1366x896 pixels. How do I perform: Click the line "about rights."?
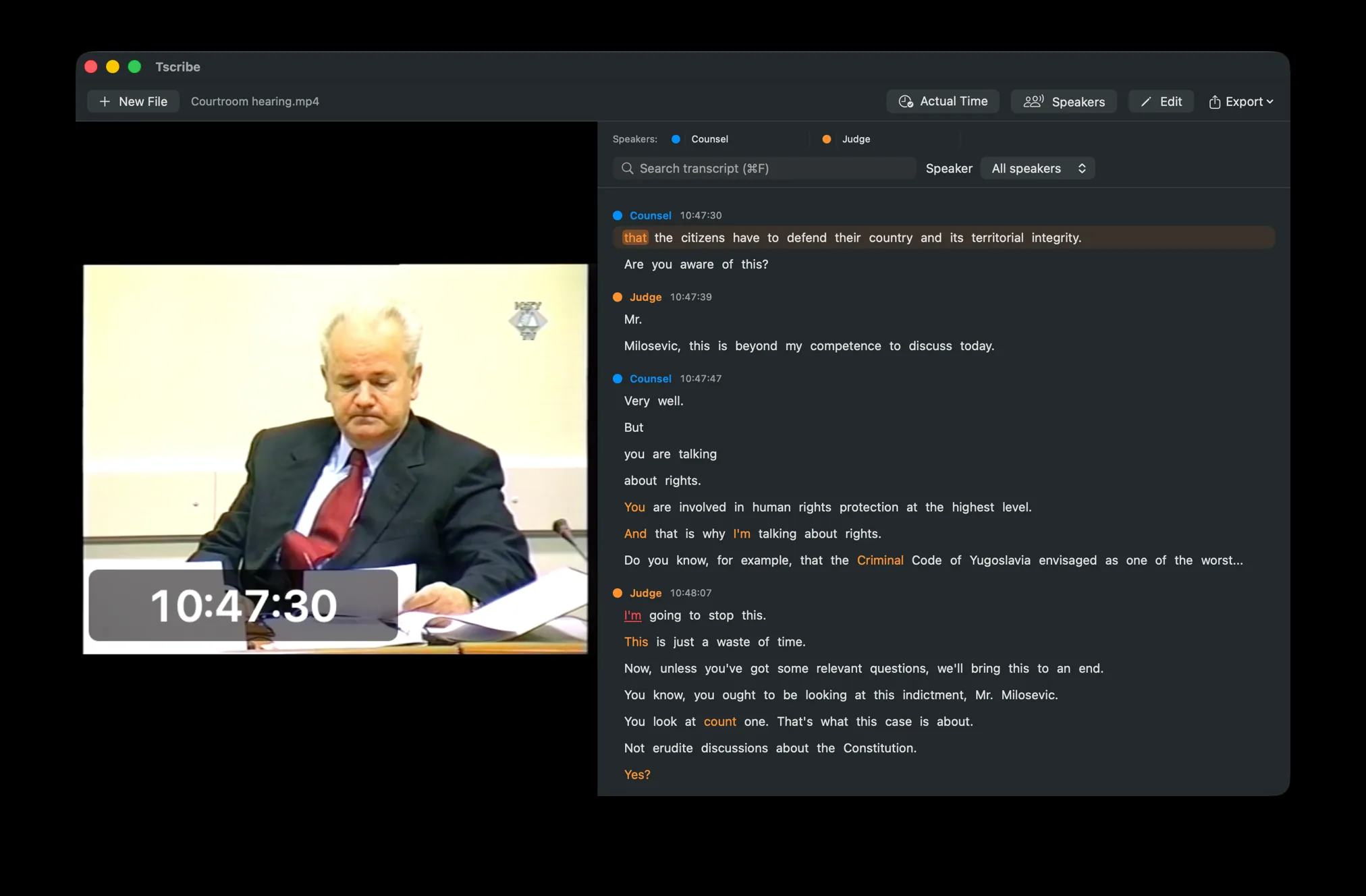click(x=662, y=480)
